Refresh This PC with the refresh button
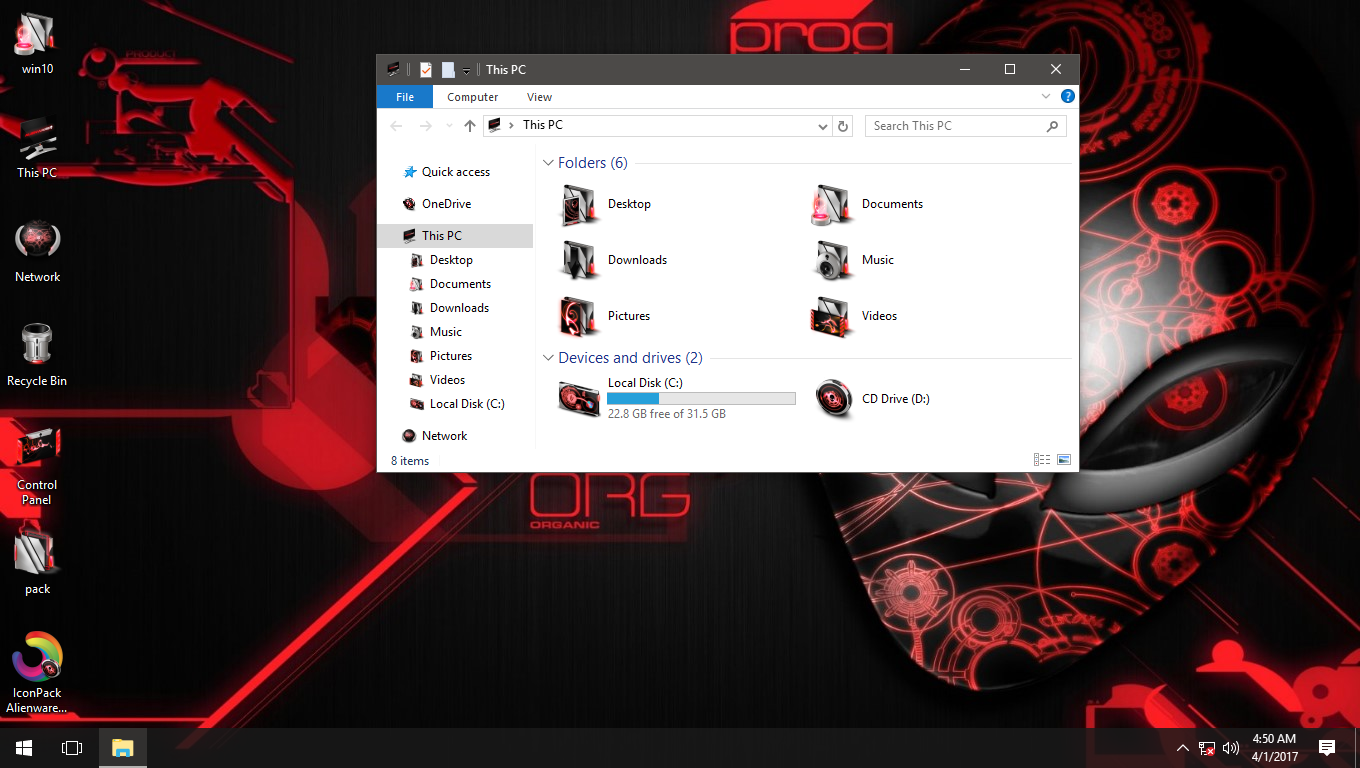The width and height of the screenshot is (1360, 768). pyautogui.click(x=842, y=125)
